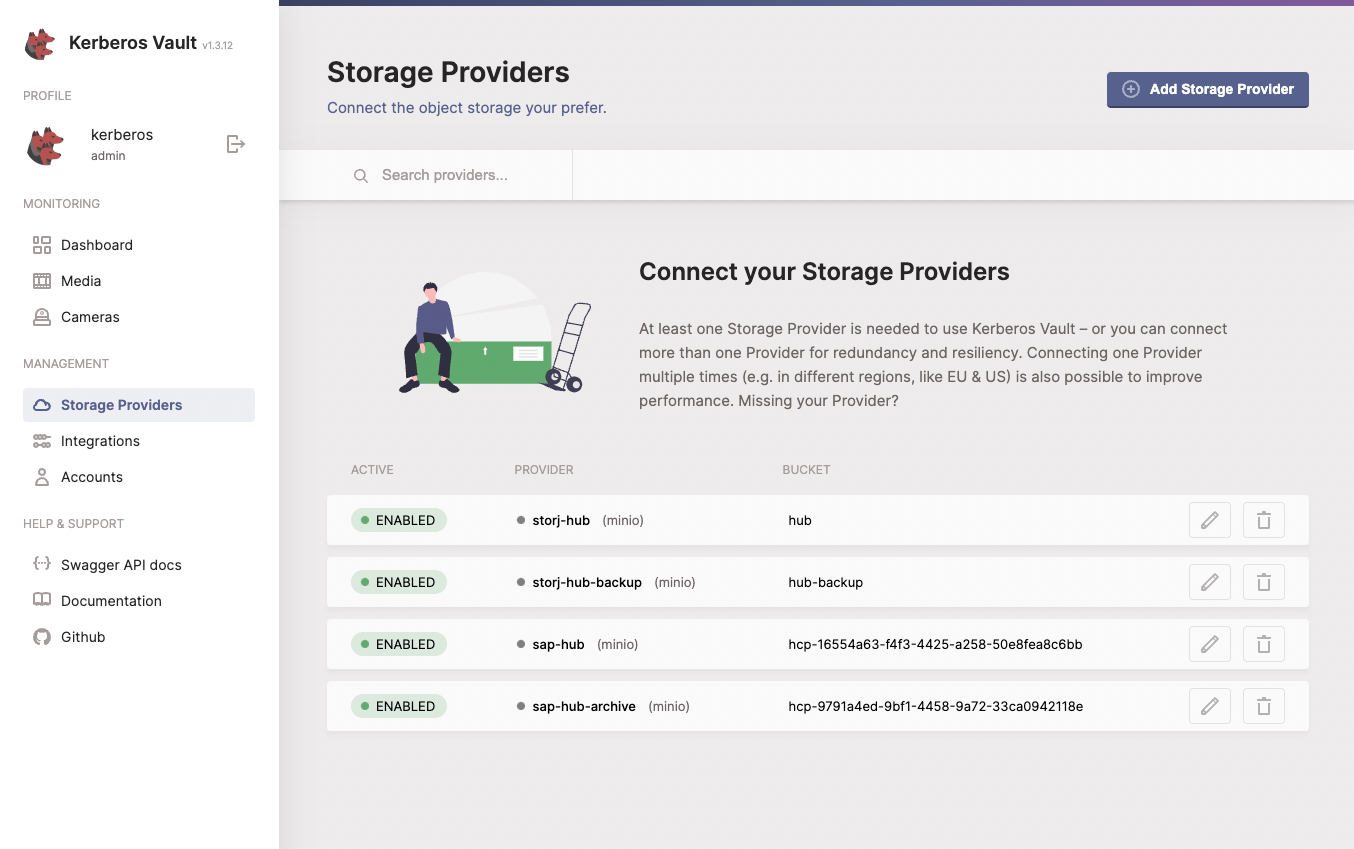The image size is (1354, 849).
Task: Select Documentation in the sidebar menu
Action: point(41,600)
